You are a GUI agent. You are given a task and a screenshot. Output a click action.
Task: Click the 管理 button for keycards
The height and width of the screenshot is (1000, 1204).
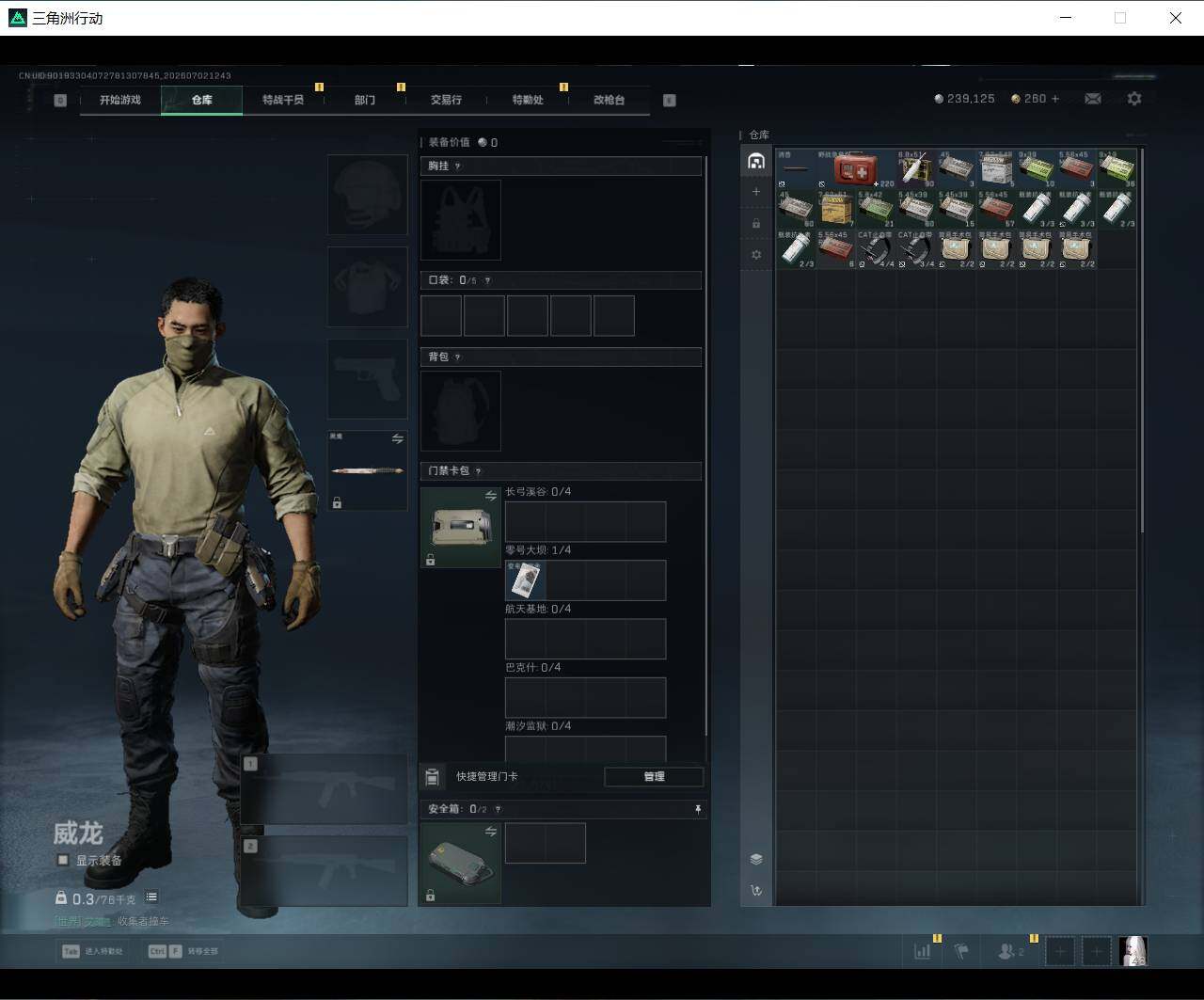click(x=654, y=776)
